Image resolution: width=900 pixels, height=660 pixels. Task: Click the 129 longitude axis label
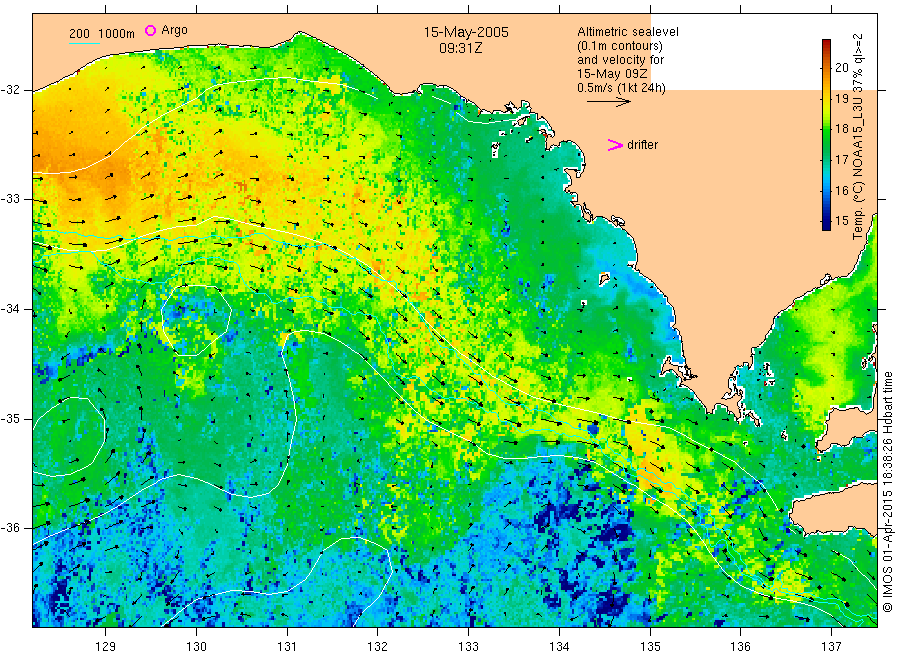click(106, 647)
